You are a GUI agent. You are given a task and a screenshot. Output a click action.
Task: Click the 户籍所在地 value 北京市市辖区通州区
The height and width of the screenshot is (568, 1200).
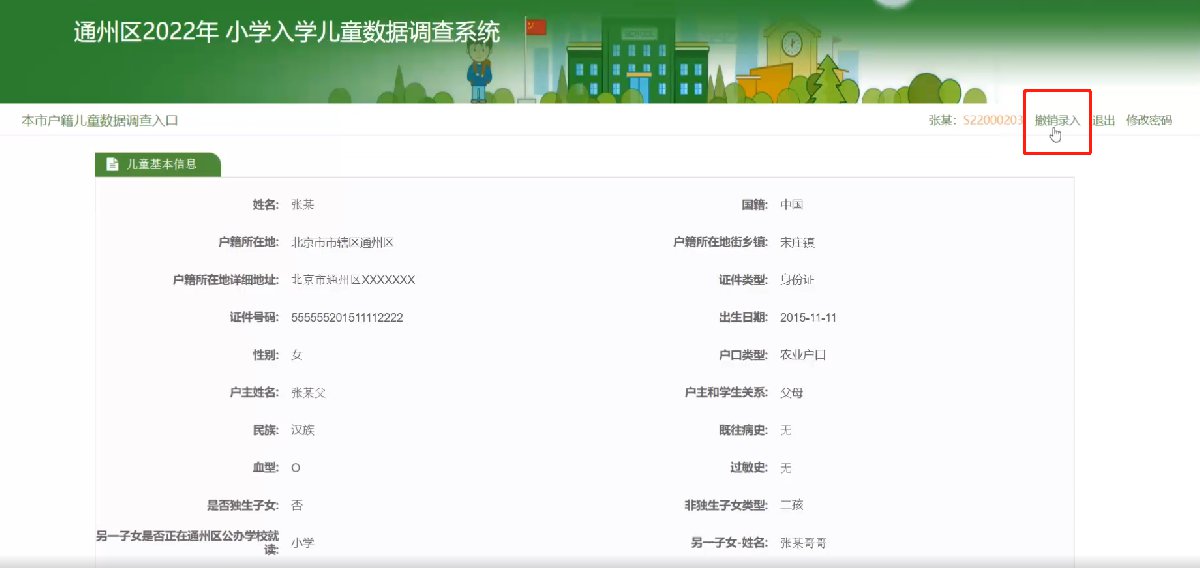coord(343,243)
